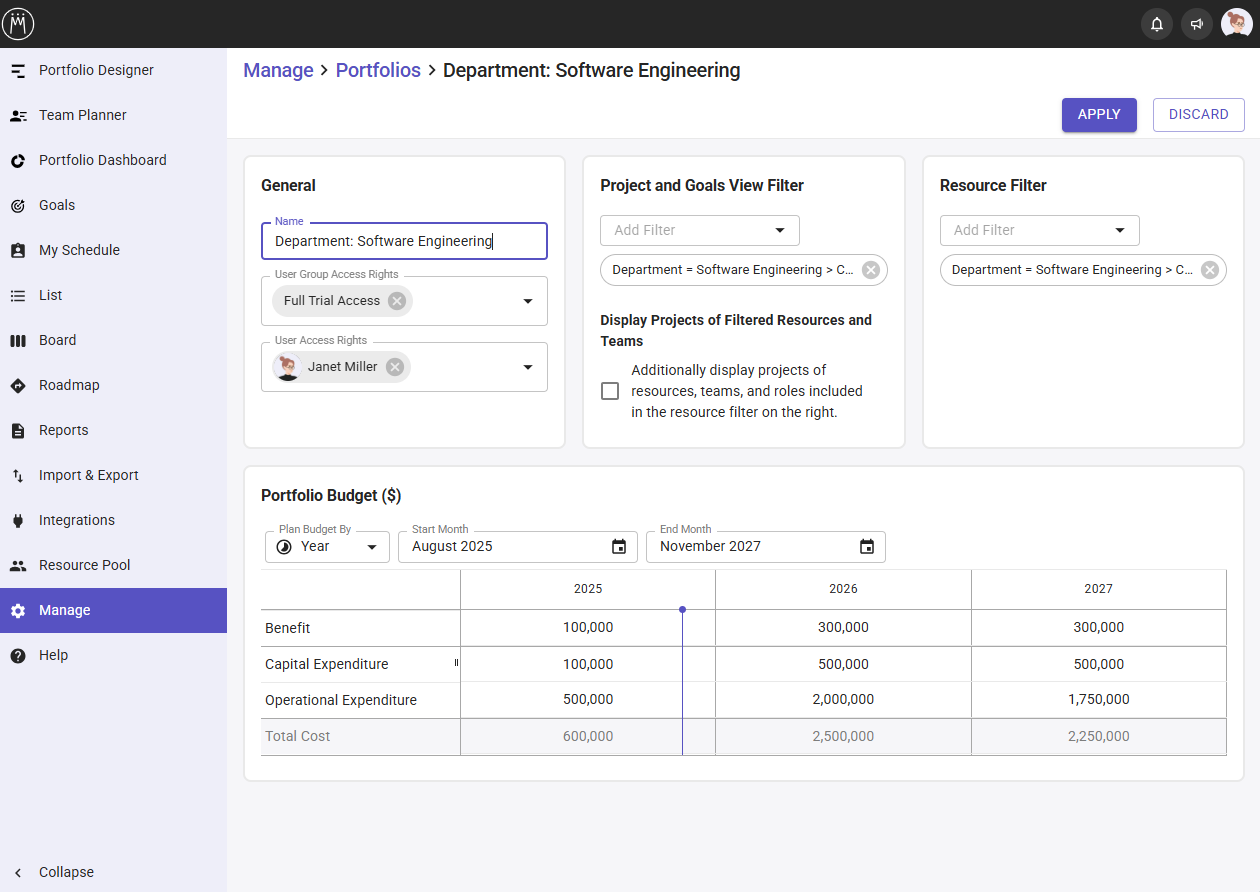
Task: Remove the Full Trial Access chip
Action: (397, 301)
